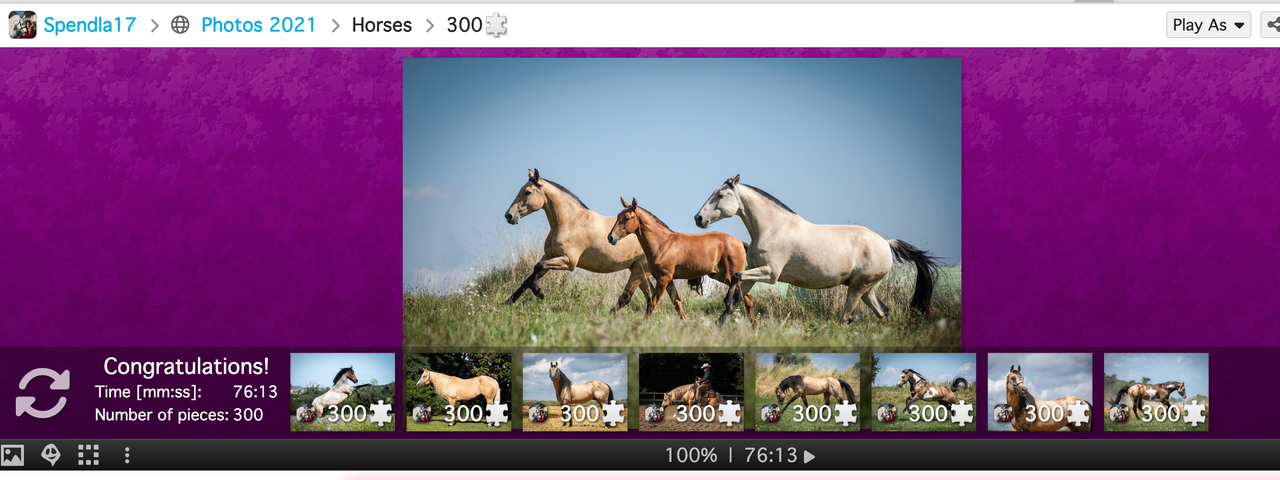The image size is (1280, 480).
Task: Open the rearing white horse puzzle thumbnail
Action: [x=343, y=392]
